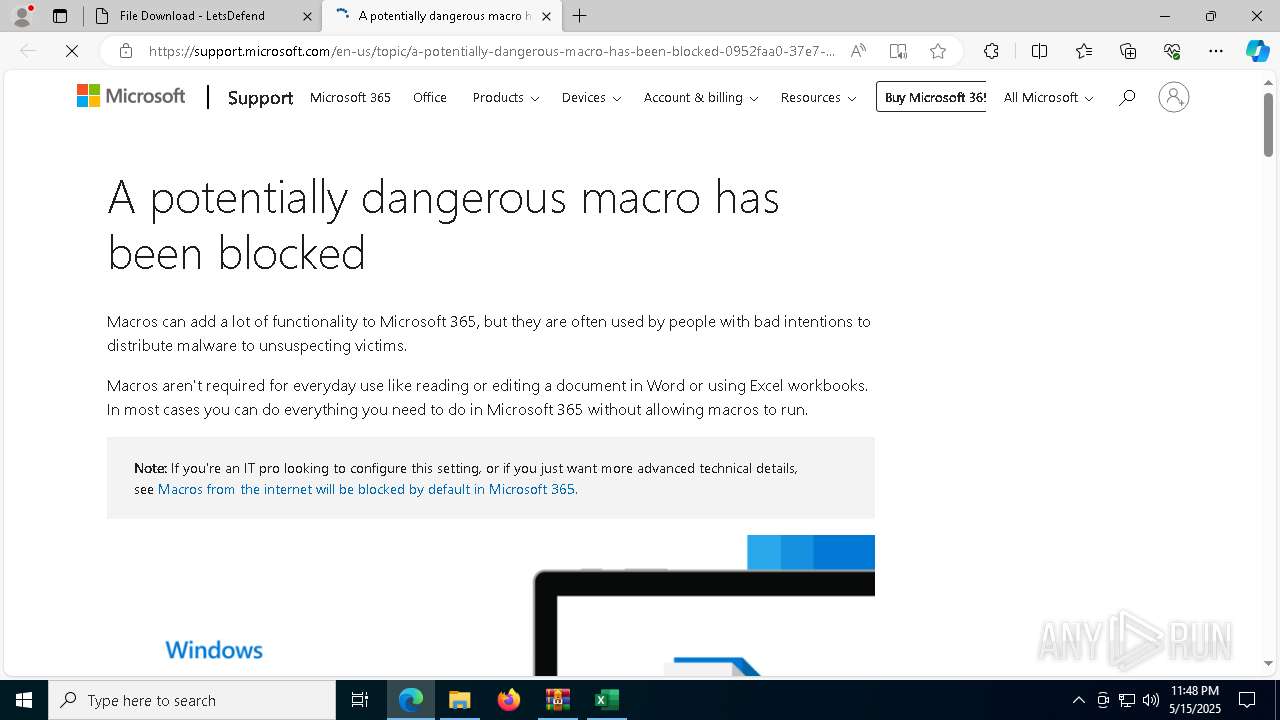
Task: Expand the Devices dropdown
Action: coord(591,97)
